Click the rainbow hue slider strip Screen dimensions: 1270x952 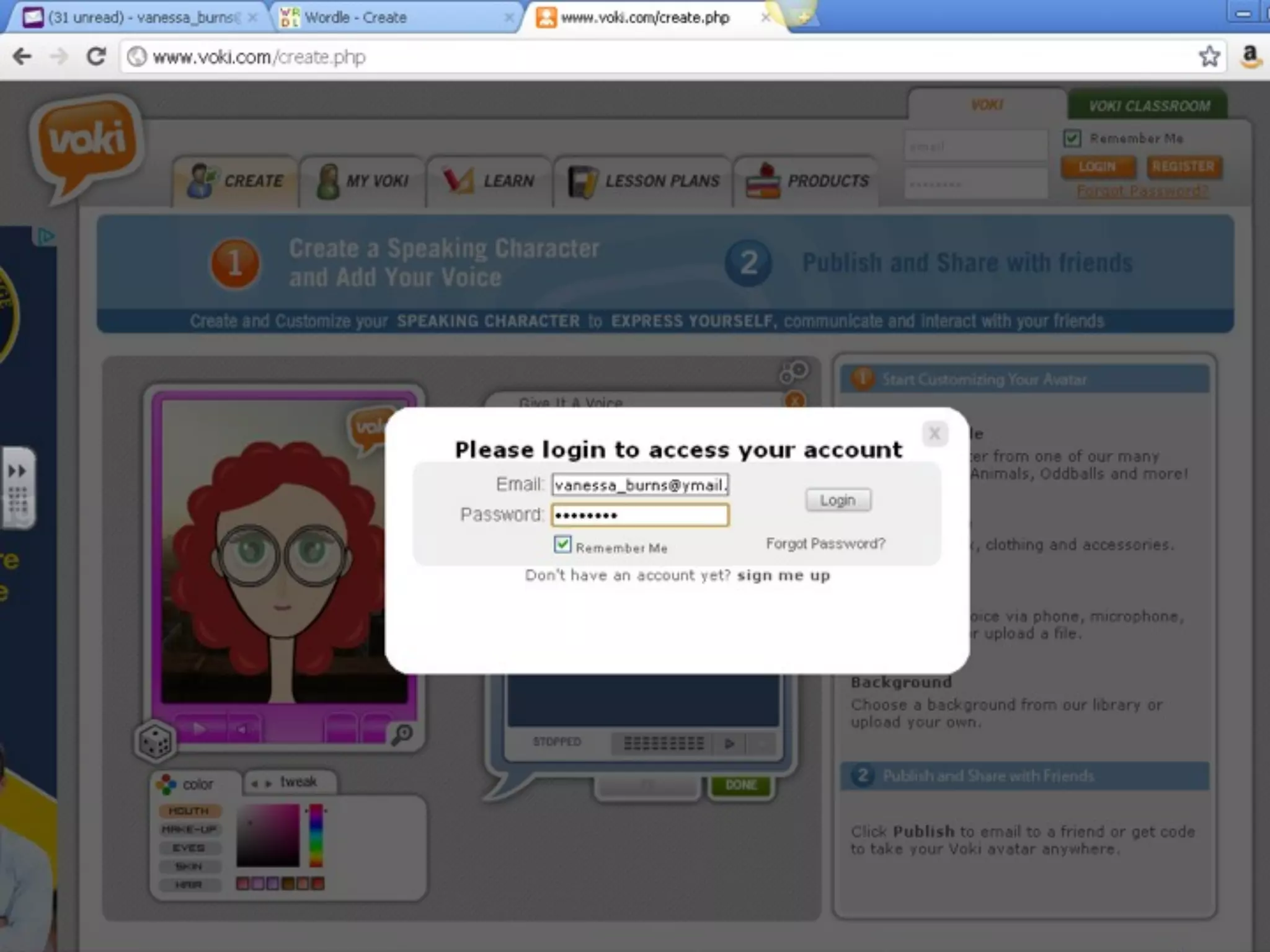click(316, 834)
